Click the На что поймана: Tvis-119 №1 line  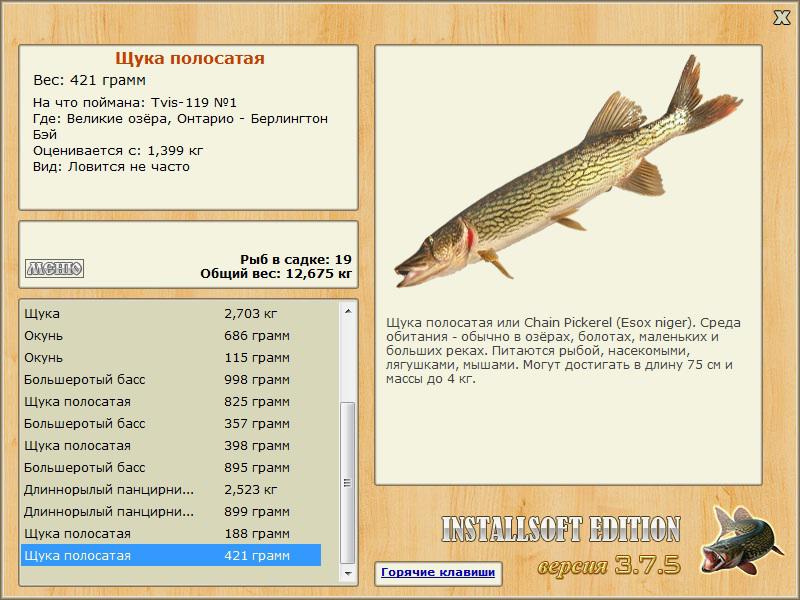[x=135, y=103]
